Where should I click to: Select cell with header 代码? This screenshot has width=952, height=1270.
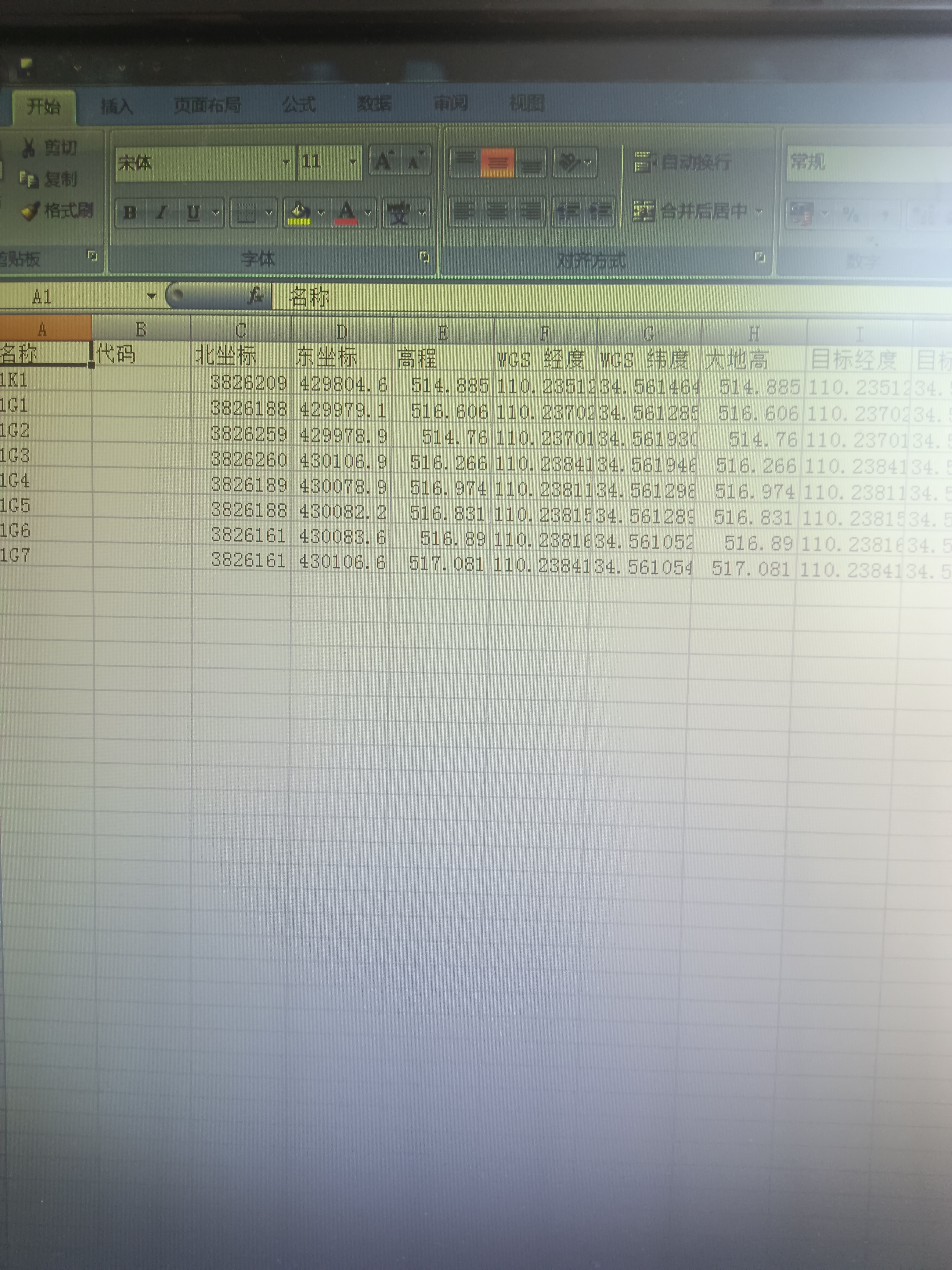(141, 354)
